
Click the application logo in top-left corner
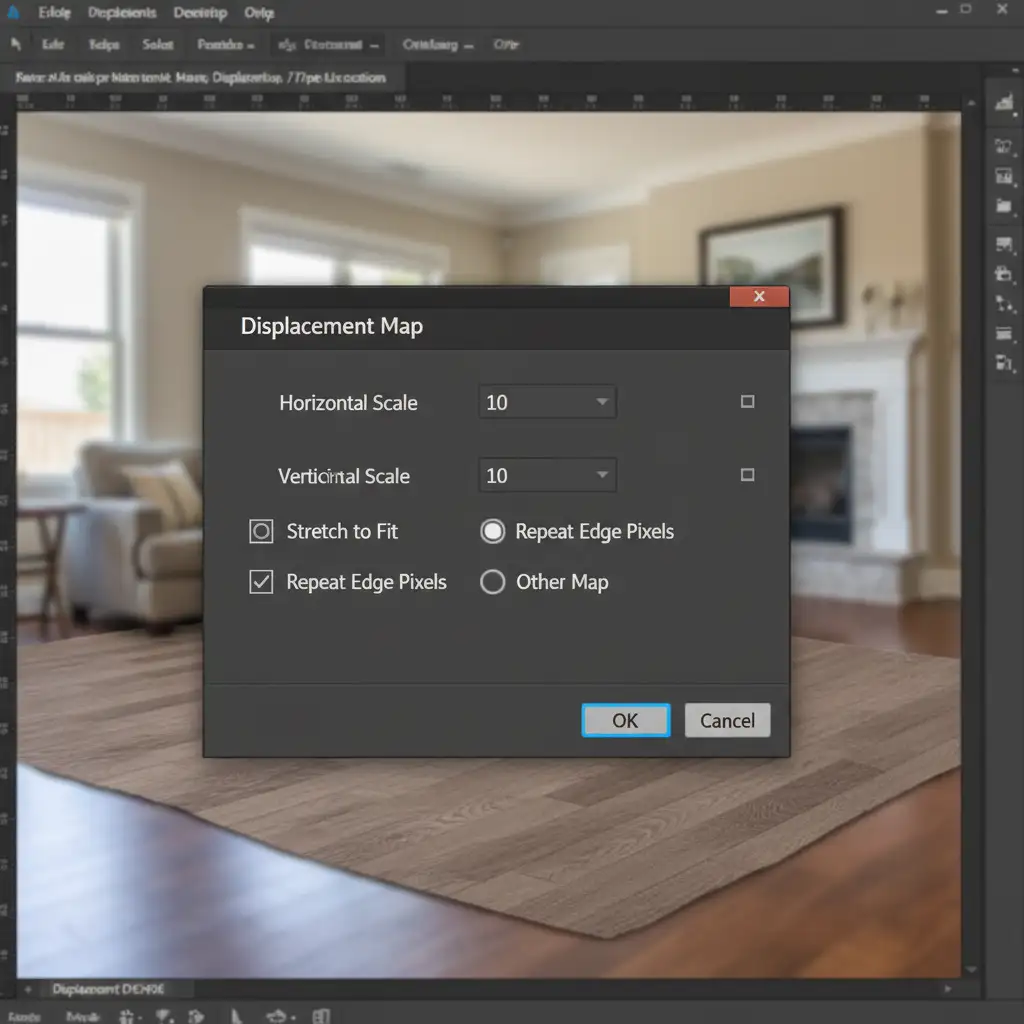point(12,13)
